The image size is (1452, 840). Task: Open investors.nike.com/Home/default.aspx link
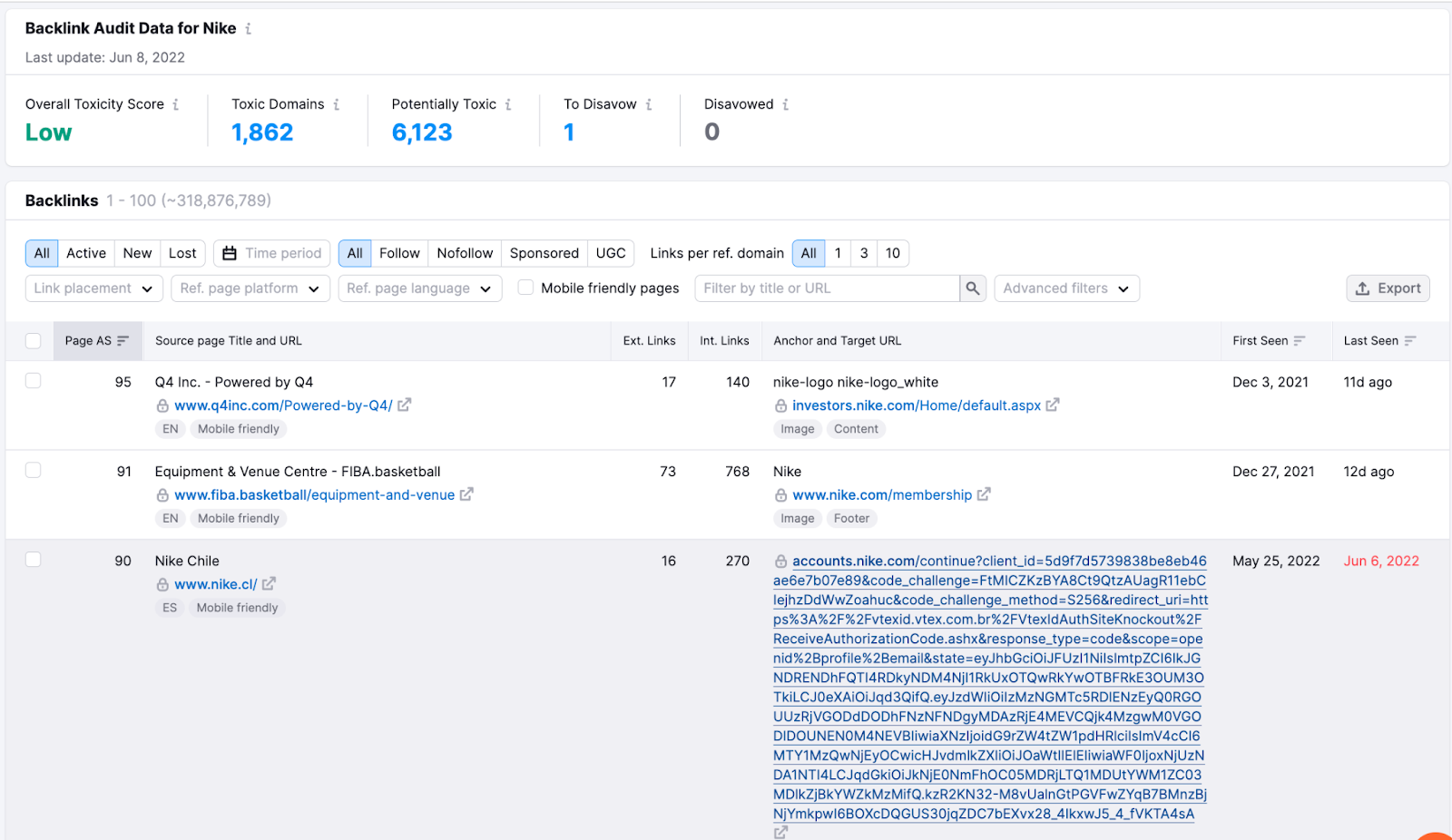[917, 405]
